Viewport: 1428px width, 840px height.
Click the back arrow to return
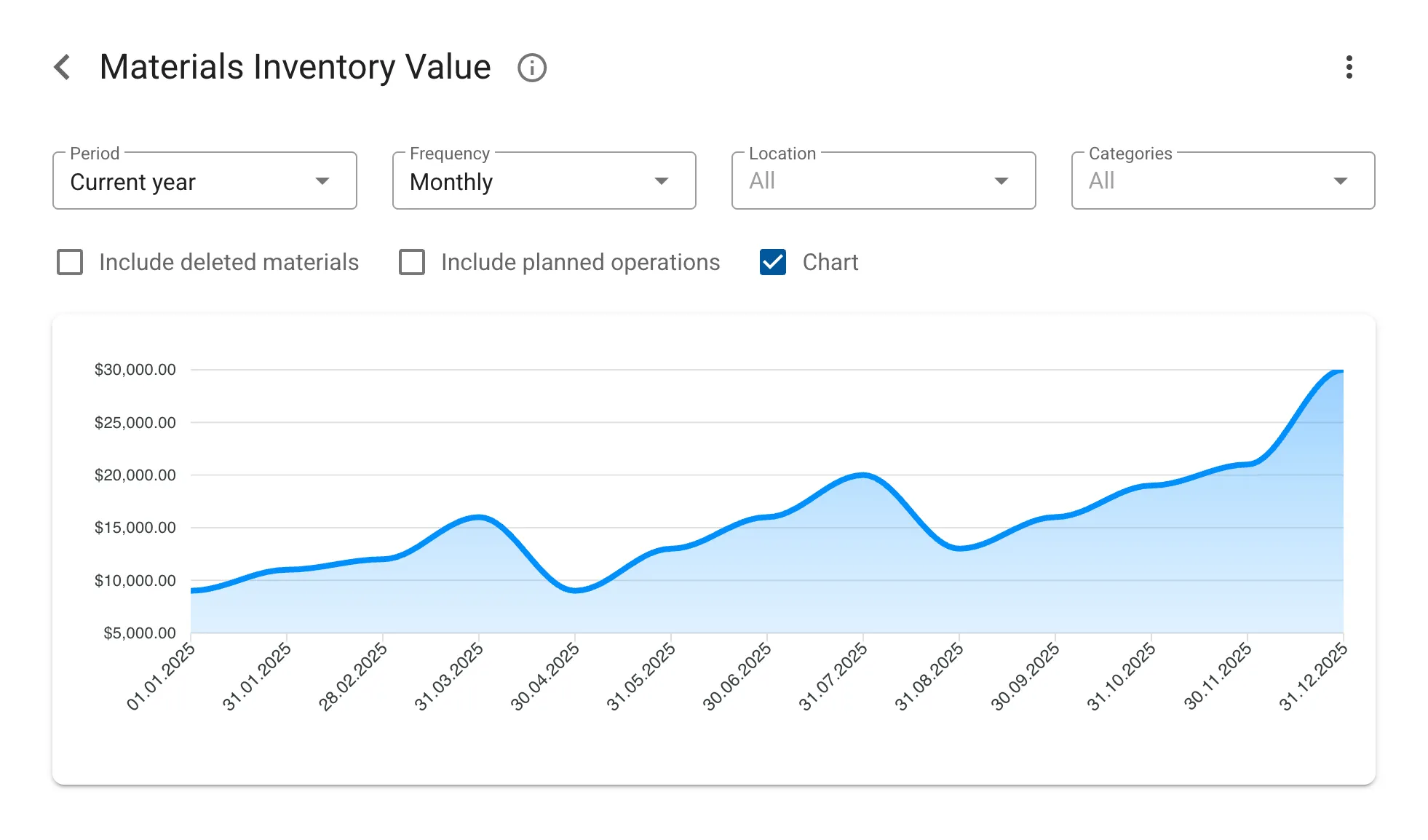64,67
